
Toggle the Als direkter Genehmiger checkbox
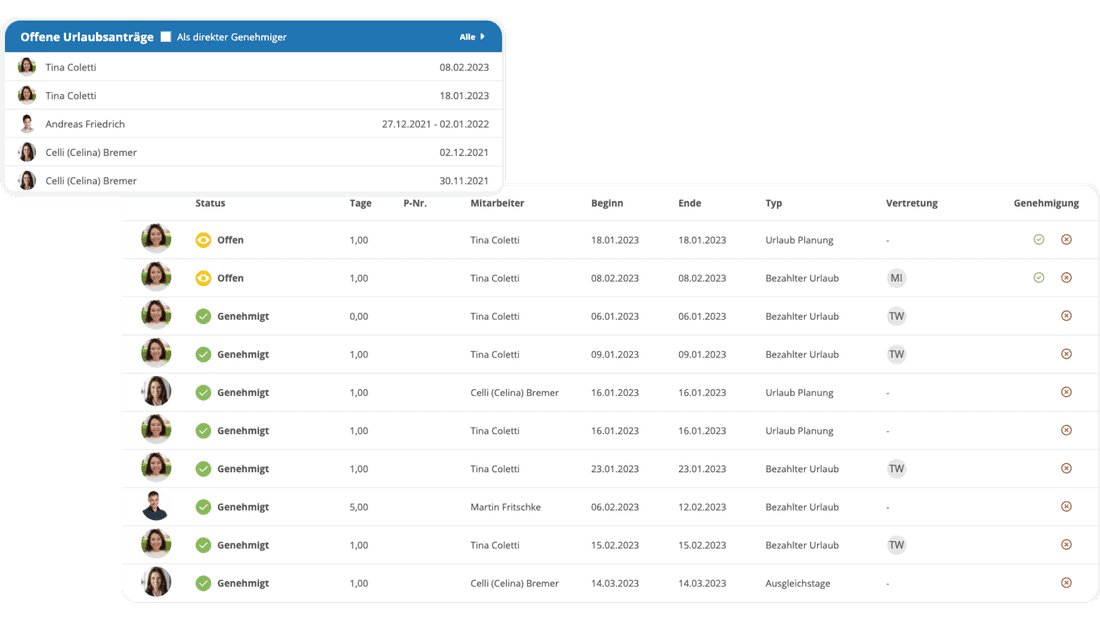165,36
